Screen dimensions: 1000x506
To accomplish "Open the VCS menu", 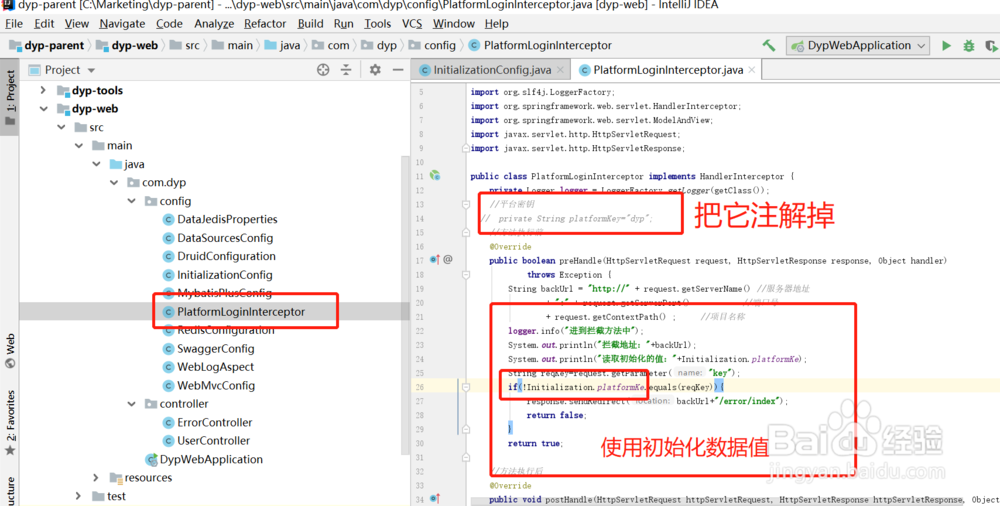I will (412, 24).
